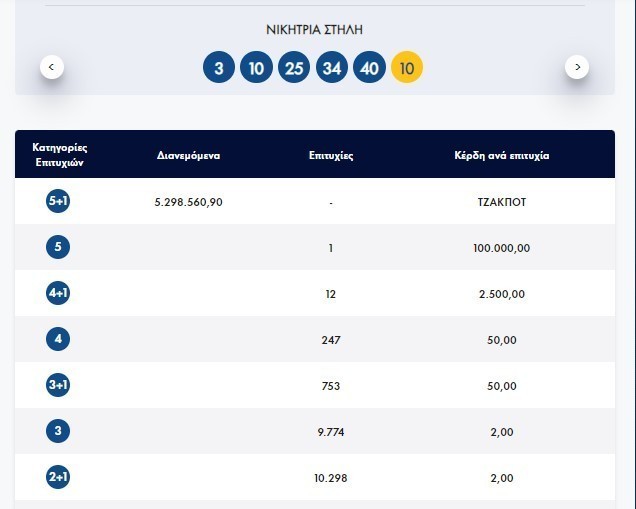Click the Διανεμόμενα column header
Screen dimensions: 636x509
pos(189,156)
